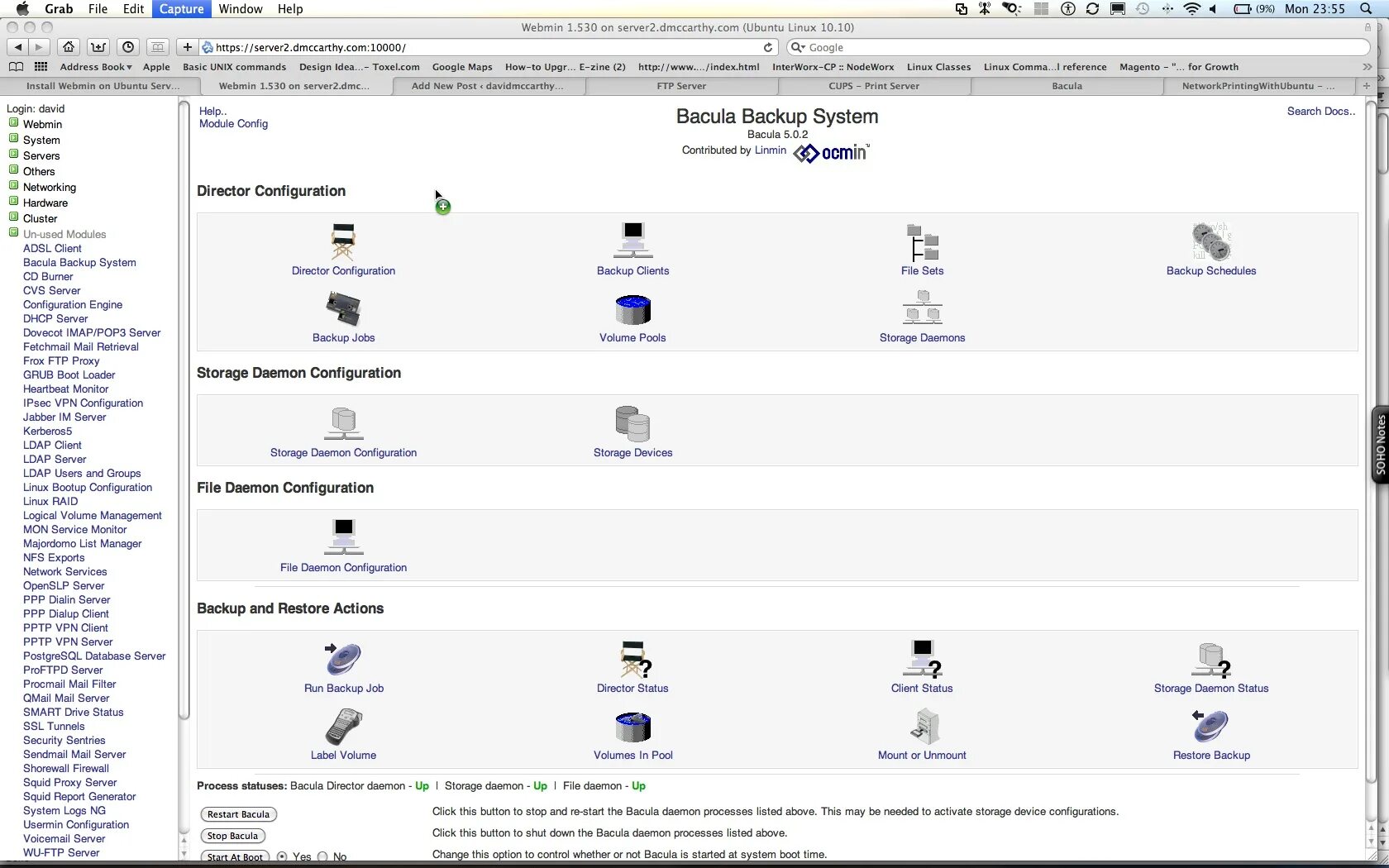Click the Help.. link
The width and height of the screenshot is (1389, 868).
[212, 112]
